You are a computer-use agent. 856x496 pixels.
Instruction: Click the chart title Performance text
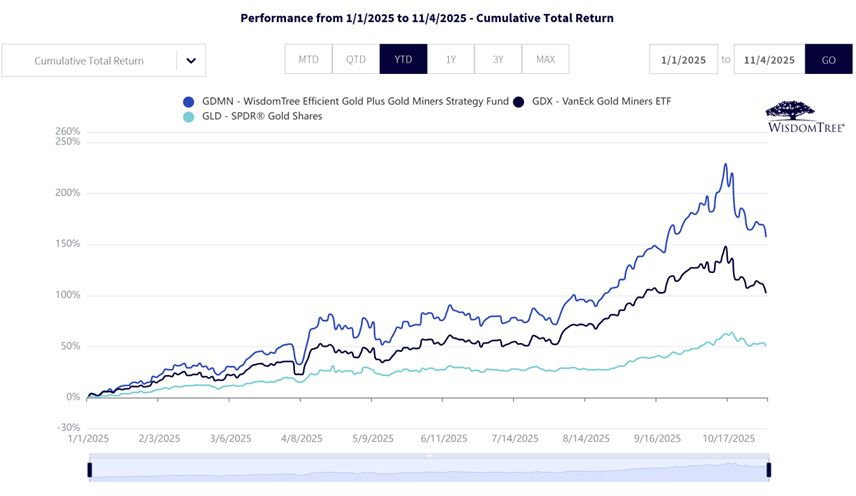(427, 18)
